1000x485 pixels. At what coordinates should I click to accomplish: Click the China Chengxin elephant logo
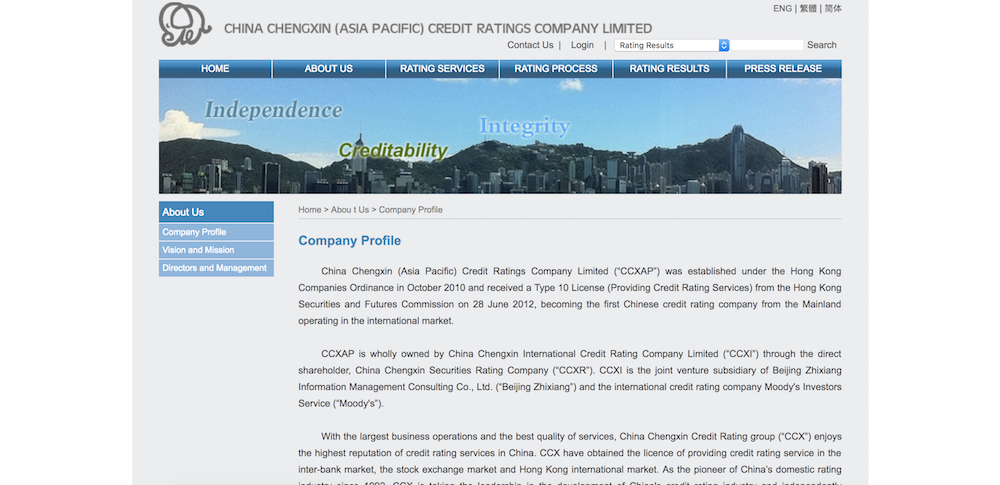click(x=185, y=25)
